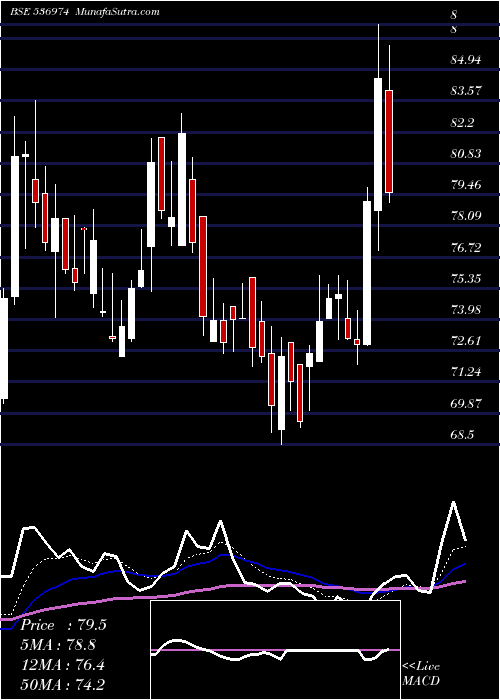The height and width of the screenshot is (700, 500).
Task: Click the last red candle on the chart
Action: [x=389, y=142]
